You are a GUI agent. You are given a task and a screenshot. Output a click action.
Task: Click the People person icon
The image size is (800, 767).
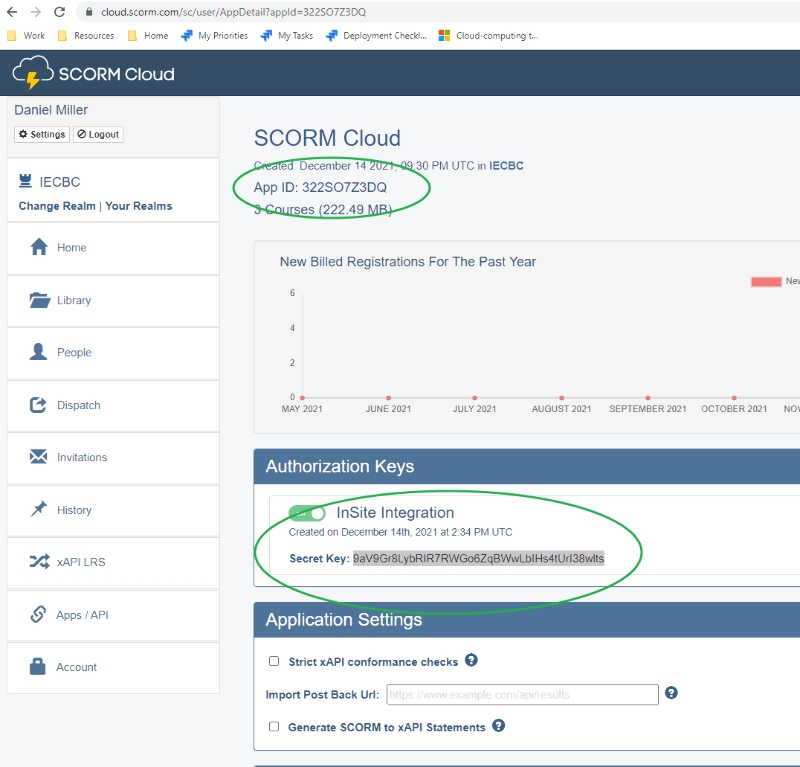[x=39, y=352]
